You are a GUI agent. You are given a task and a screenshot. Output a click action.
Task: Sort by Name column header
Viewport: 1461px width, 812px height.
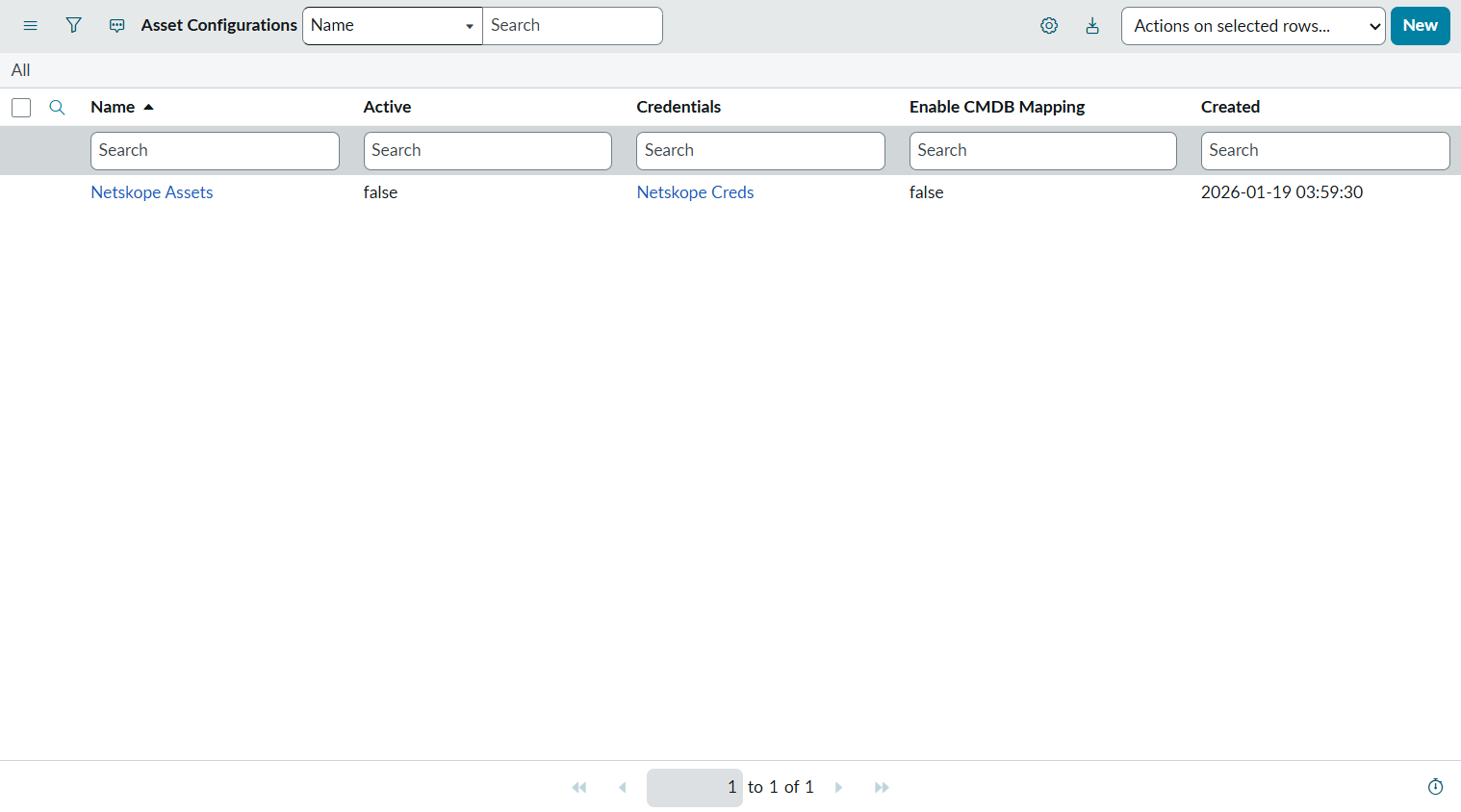[x=113, y=107]
